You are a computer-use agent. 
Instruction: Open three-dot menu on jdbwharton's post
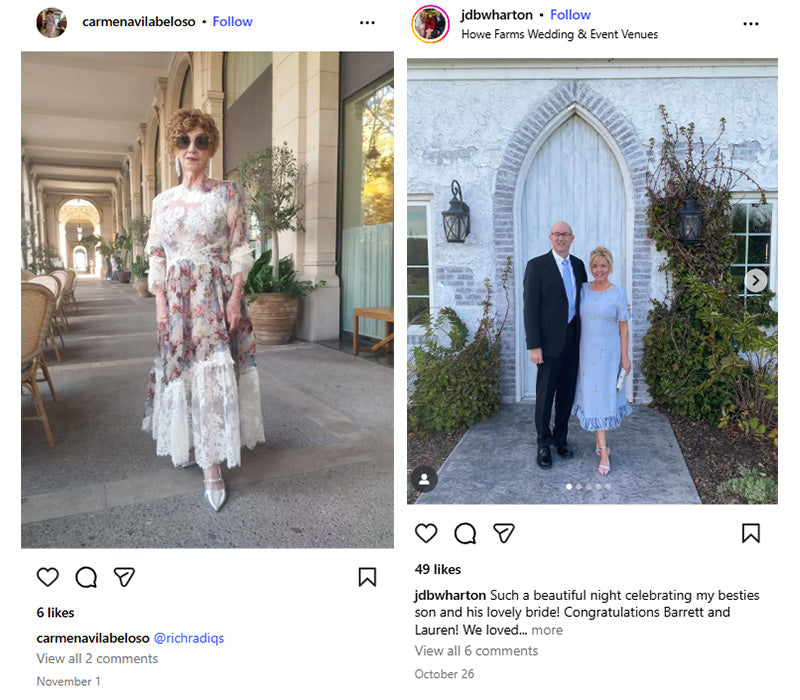click(x=751, y=23)
